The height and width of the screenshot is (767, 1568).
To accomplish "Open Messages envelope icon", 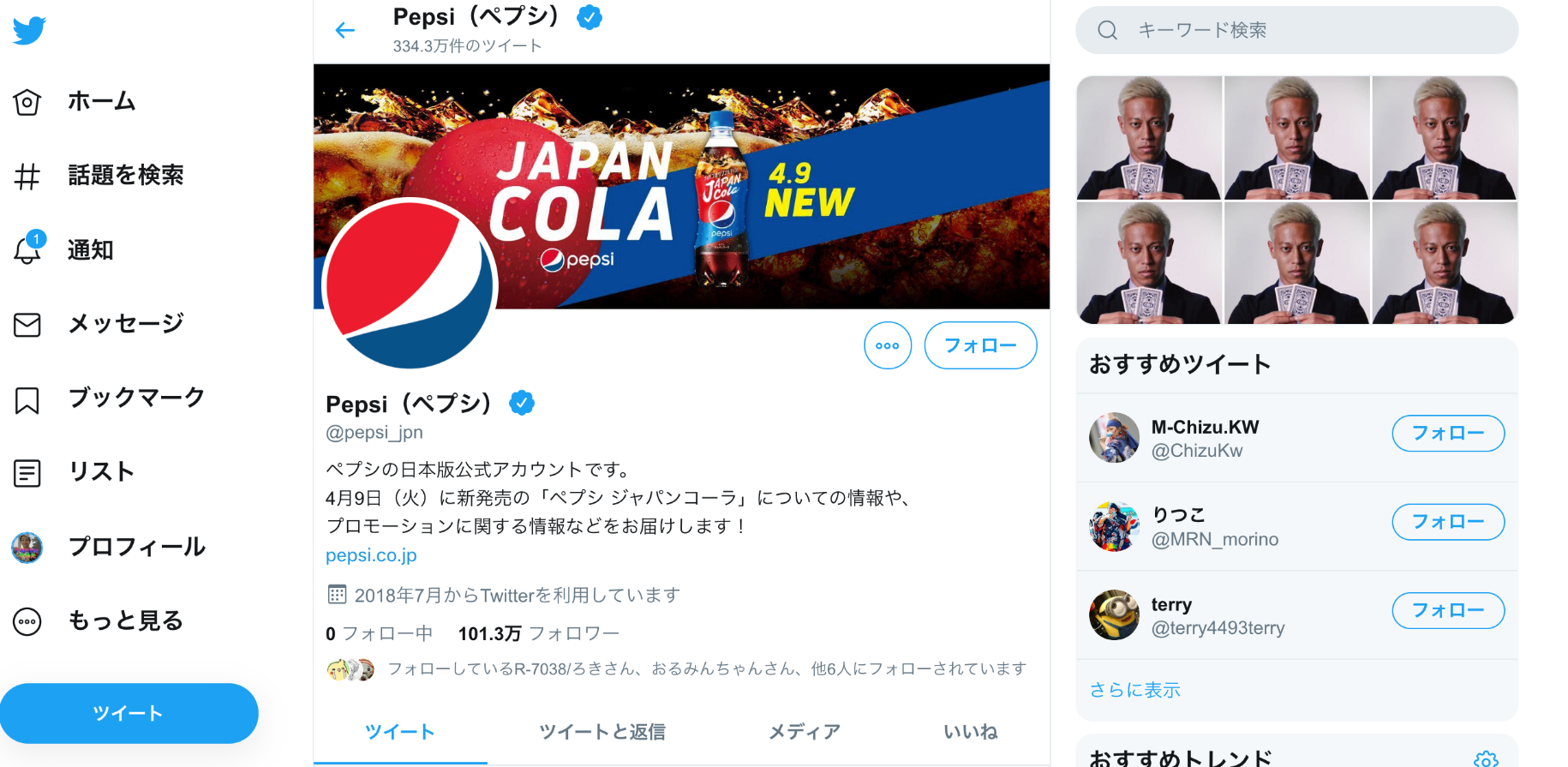I will pos(27,325).
